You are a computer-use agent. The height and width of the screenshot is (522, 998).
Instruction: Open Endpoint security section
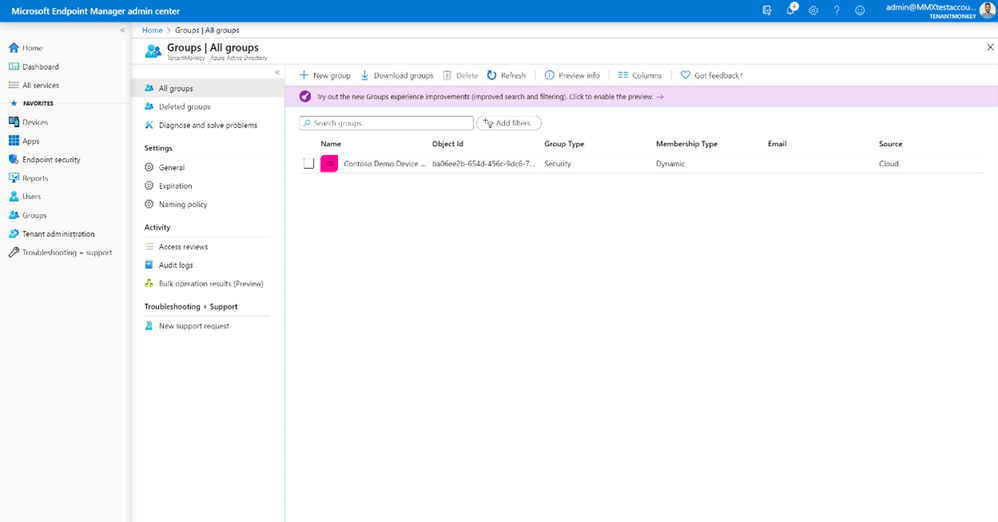tap(45, 159)
